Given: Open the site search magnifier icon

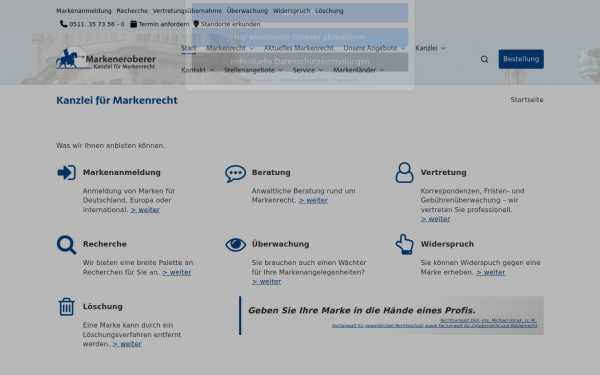Looking at the screenshot, I should (484, 59).
